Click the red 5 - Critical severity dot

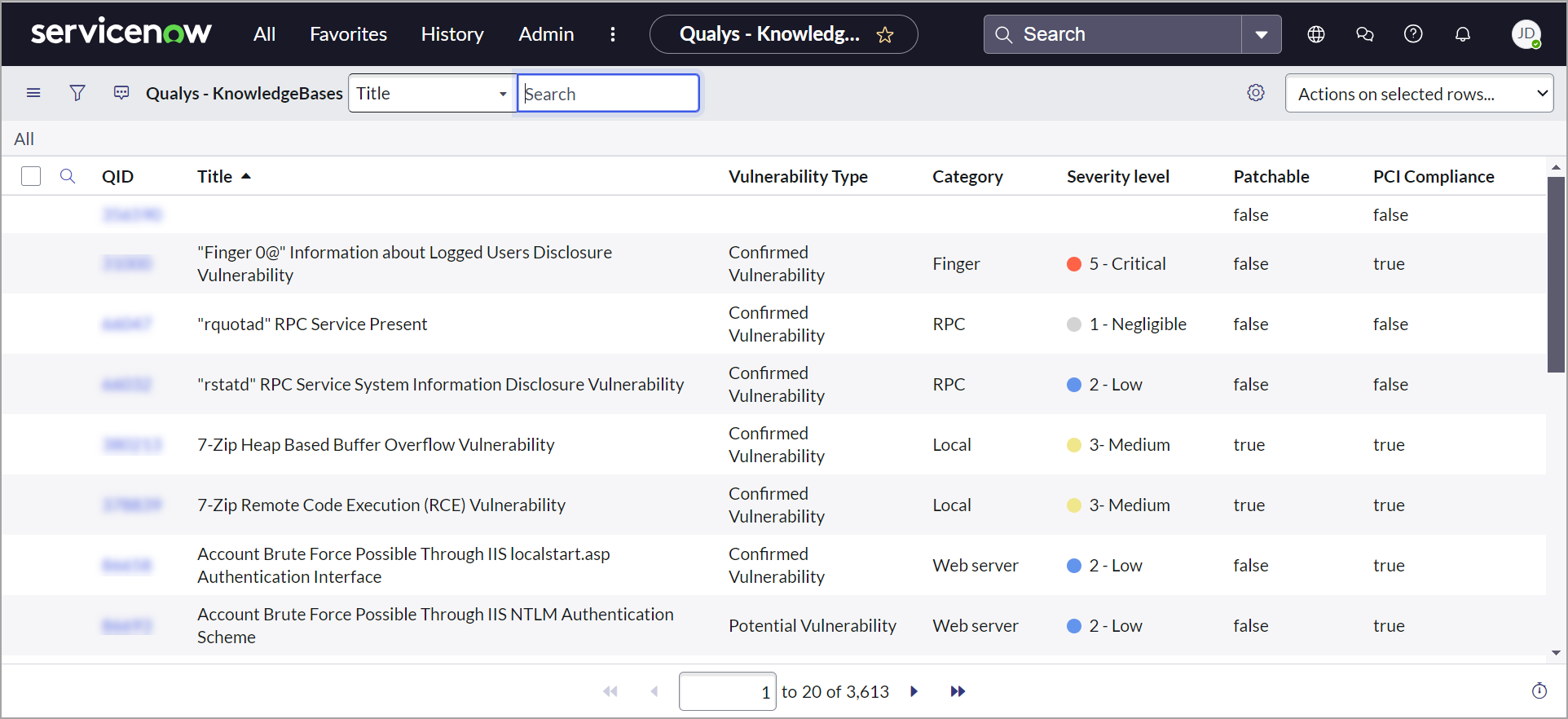tap(1074, 263)
